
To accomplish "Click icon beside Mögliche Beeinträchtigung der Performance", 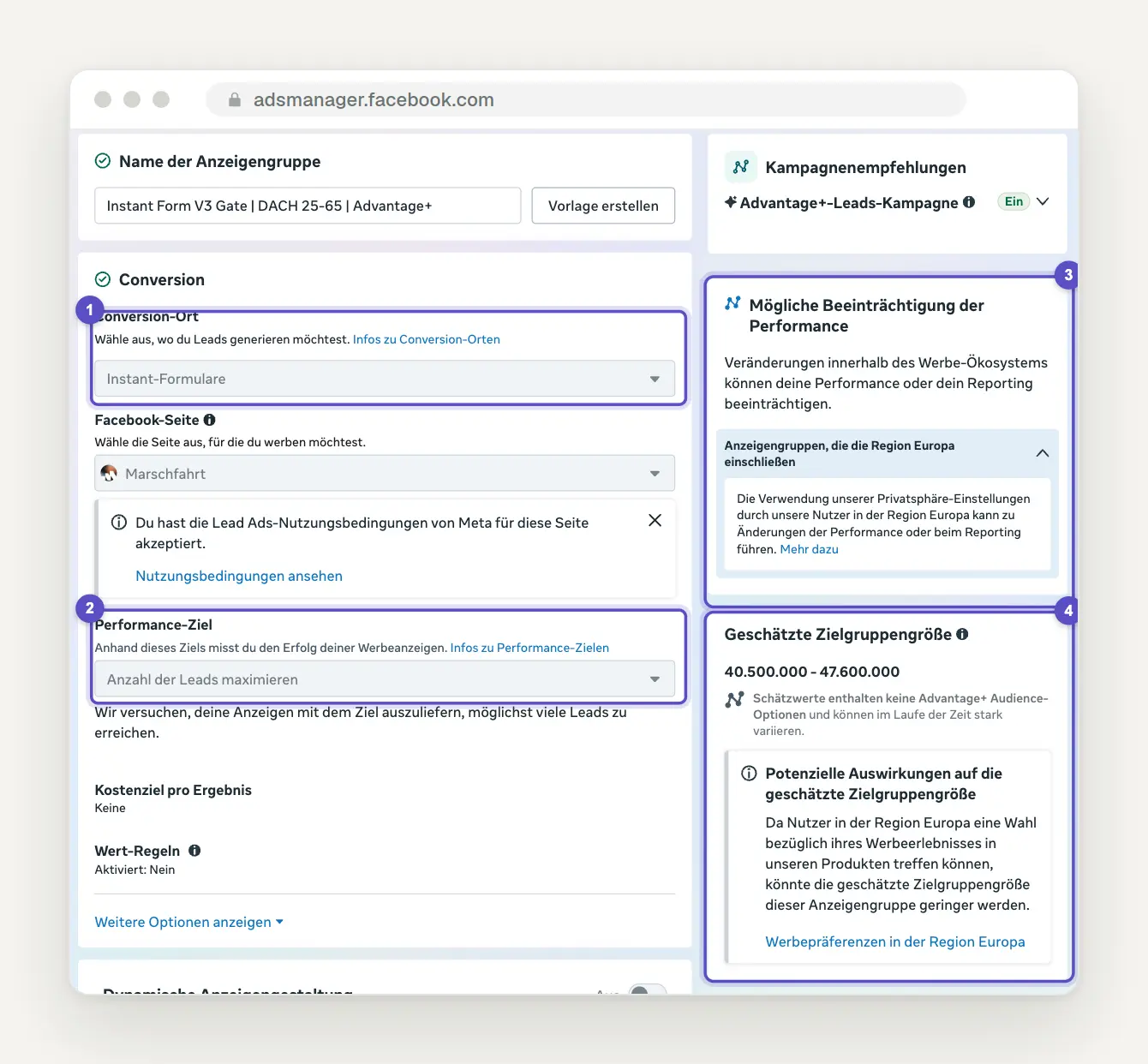I will [x=732, y=304].
